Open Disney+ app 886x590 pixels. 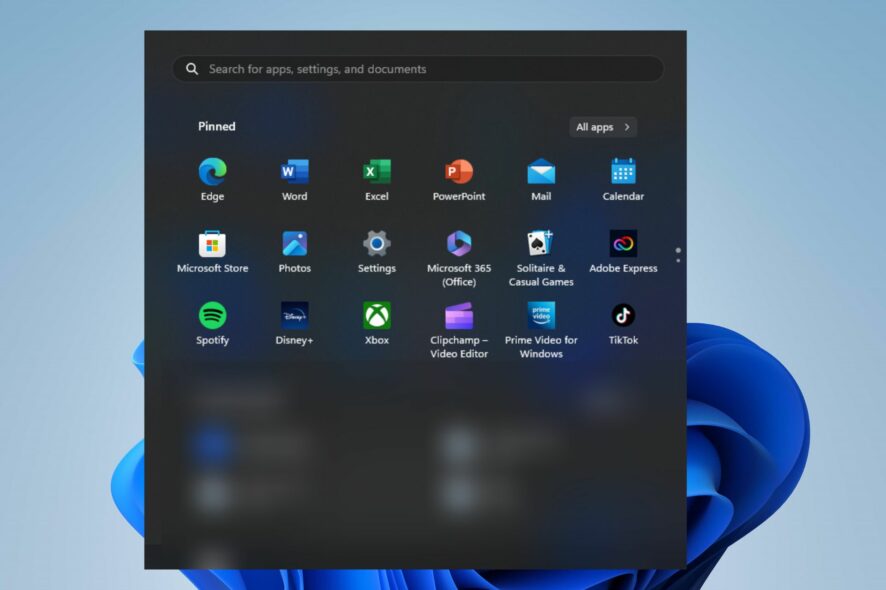(x=294, y=323)
